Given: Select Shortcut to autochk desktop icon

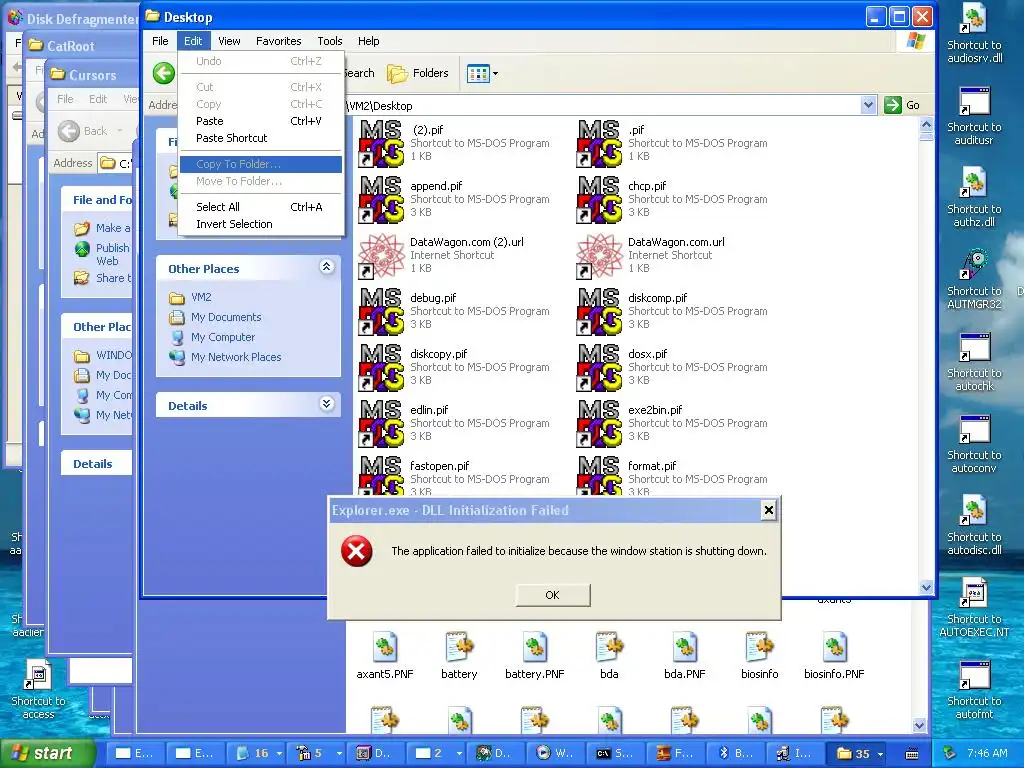Looking at the screenshot, I should [974, 361].
